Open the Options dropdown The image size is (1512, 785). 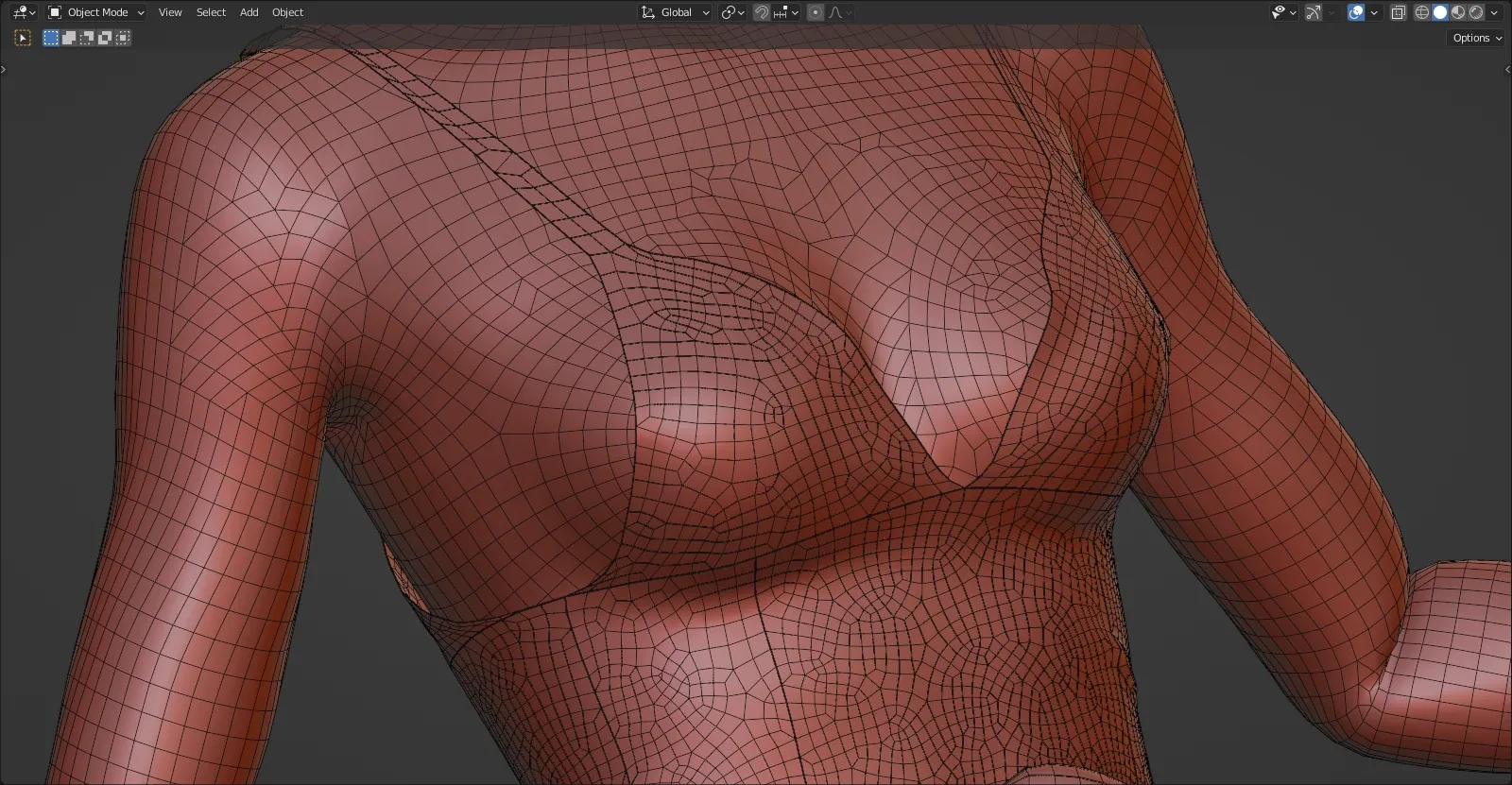click(1477, 38)
